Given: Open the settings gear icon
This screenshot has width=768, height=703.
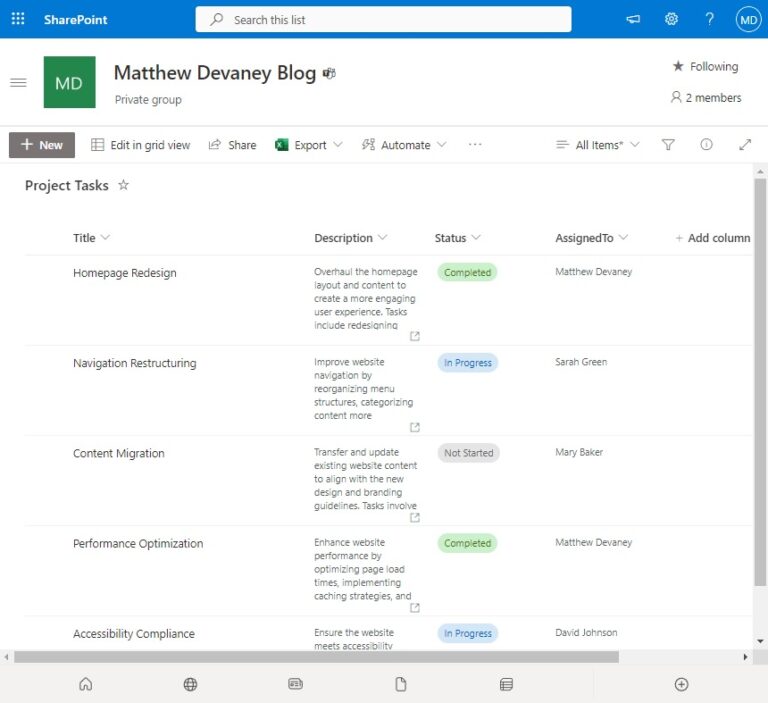Looking at the screenshot, I should pyautogui.click(x=671, y=19).
